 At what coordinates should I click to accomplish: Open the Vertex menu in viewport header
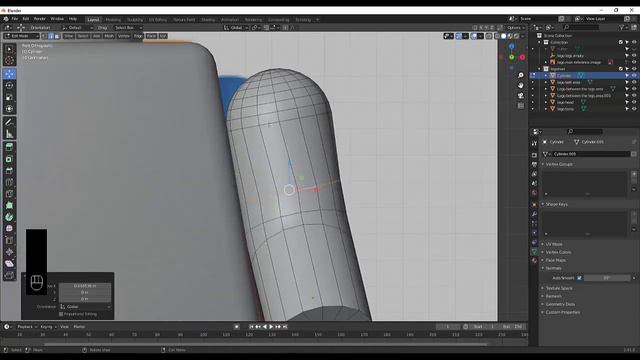[124, 36]
